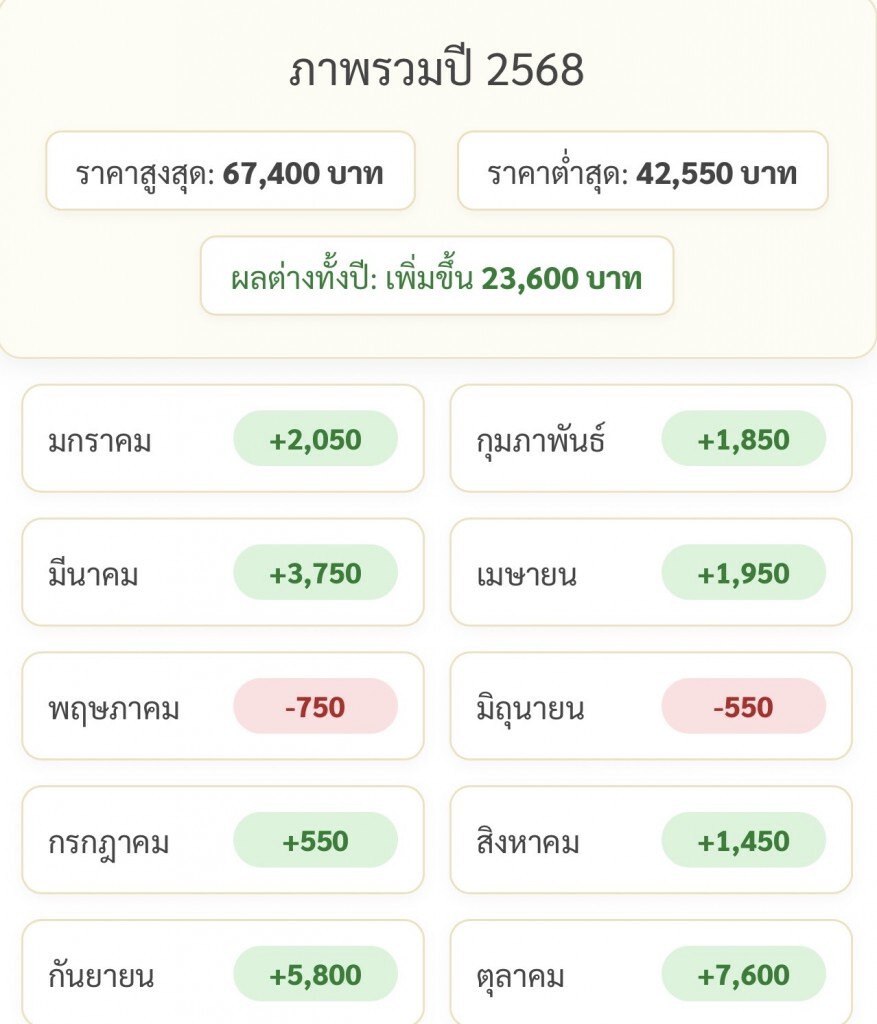The height and width of the screenshot is (1024, 877).
Task: Click the +2,050 green badge
Action: tap(315, 439)
